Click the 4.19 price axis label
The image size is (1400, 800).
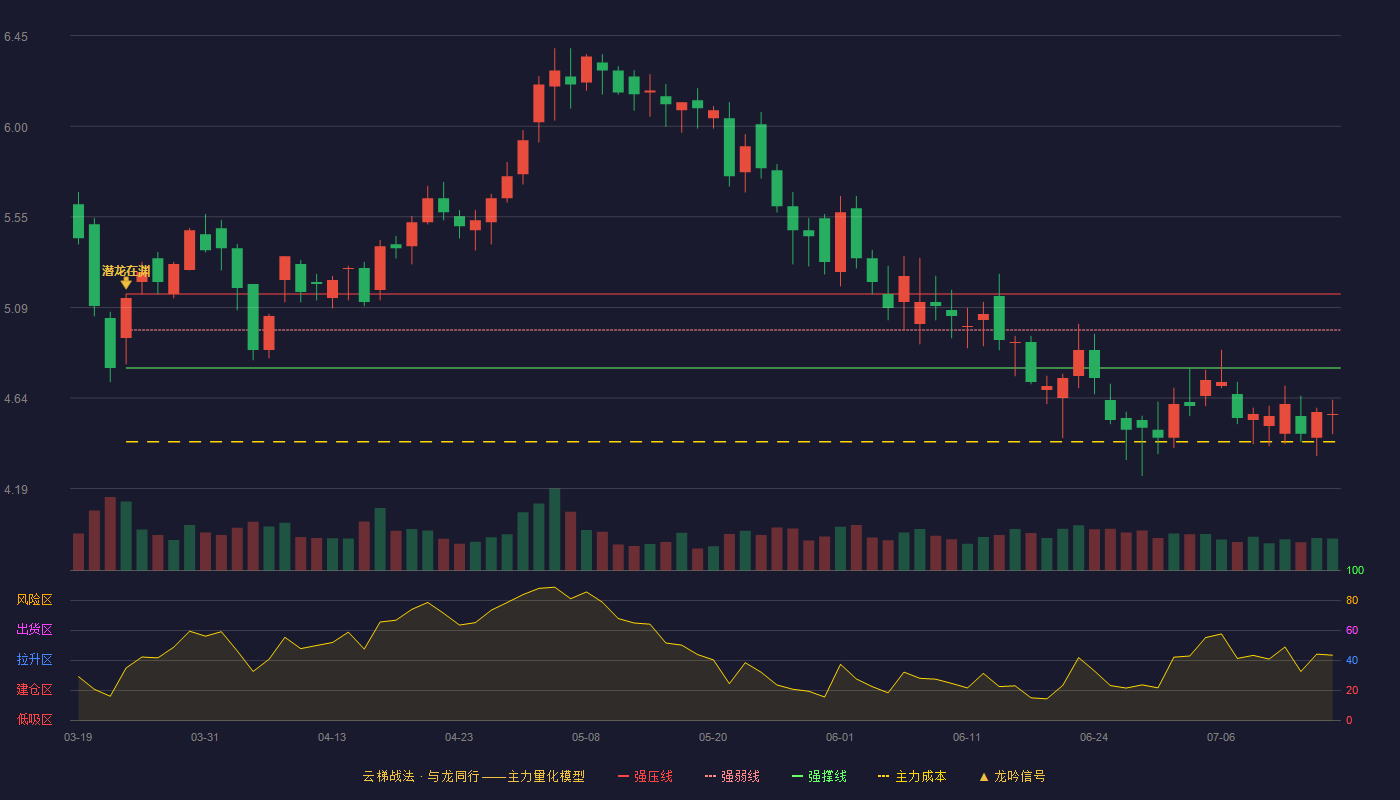point(16,490)
